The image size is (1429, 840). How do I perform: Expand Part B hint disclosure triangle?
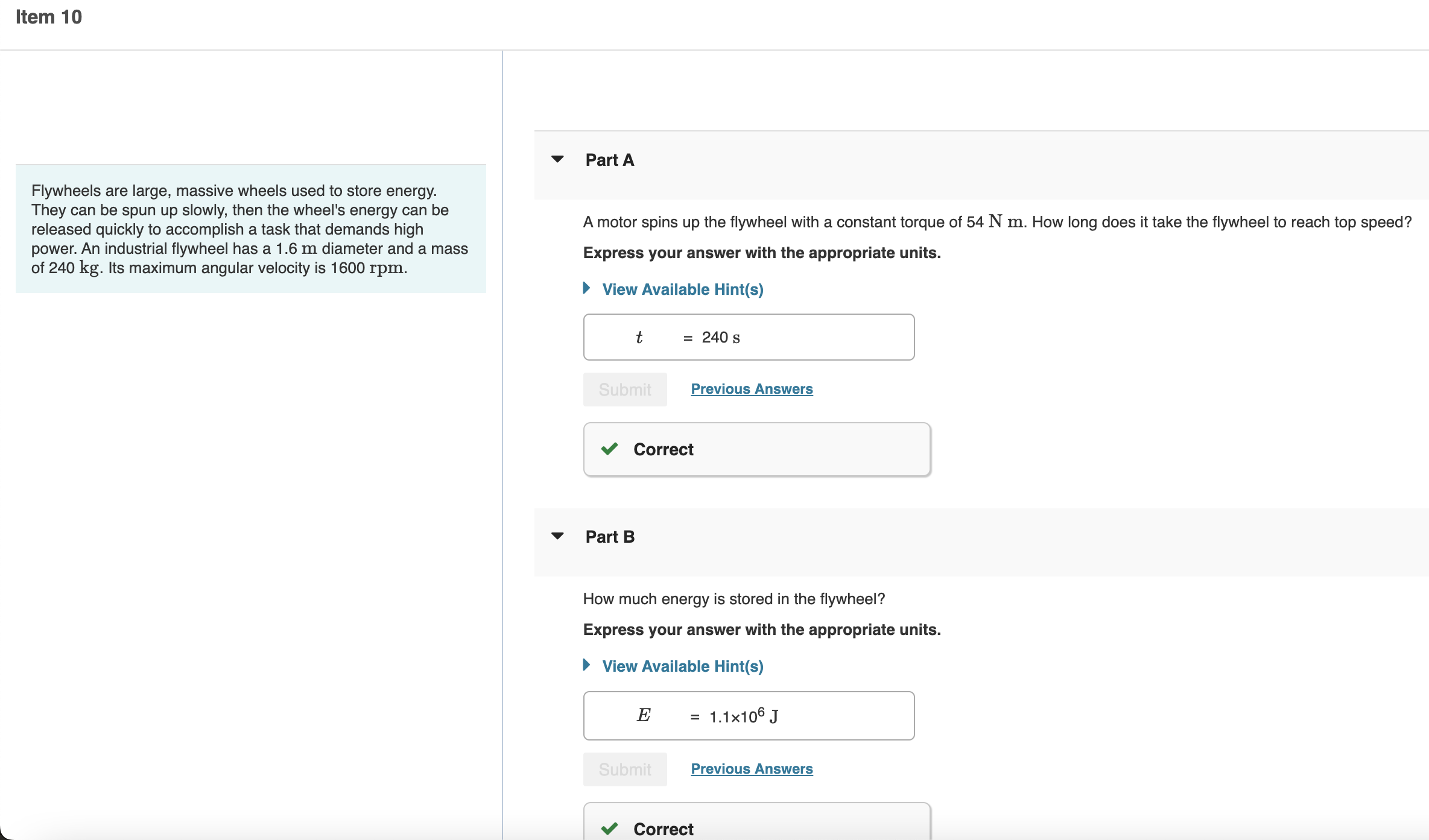tap(586, 665)
